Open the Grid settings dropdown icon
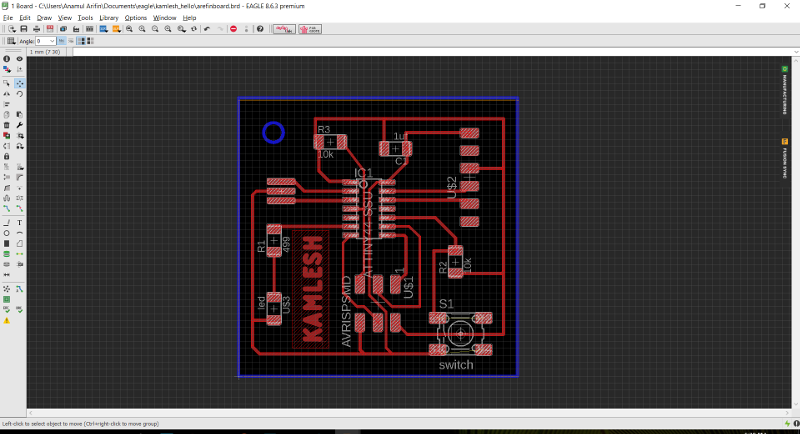Image resolution: width=800 pixels, height=434 pixels. (11, 41)
